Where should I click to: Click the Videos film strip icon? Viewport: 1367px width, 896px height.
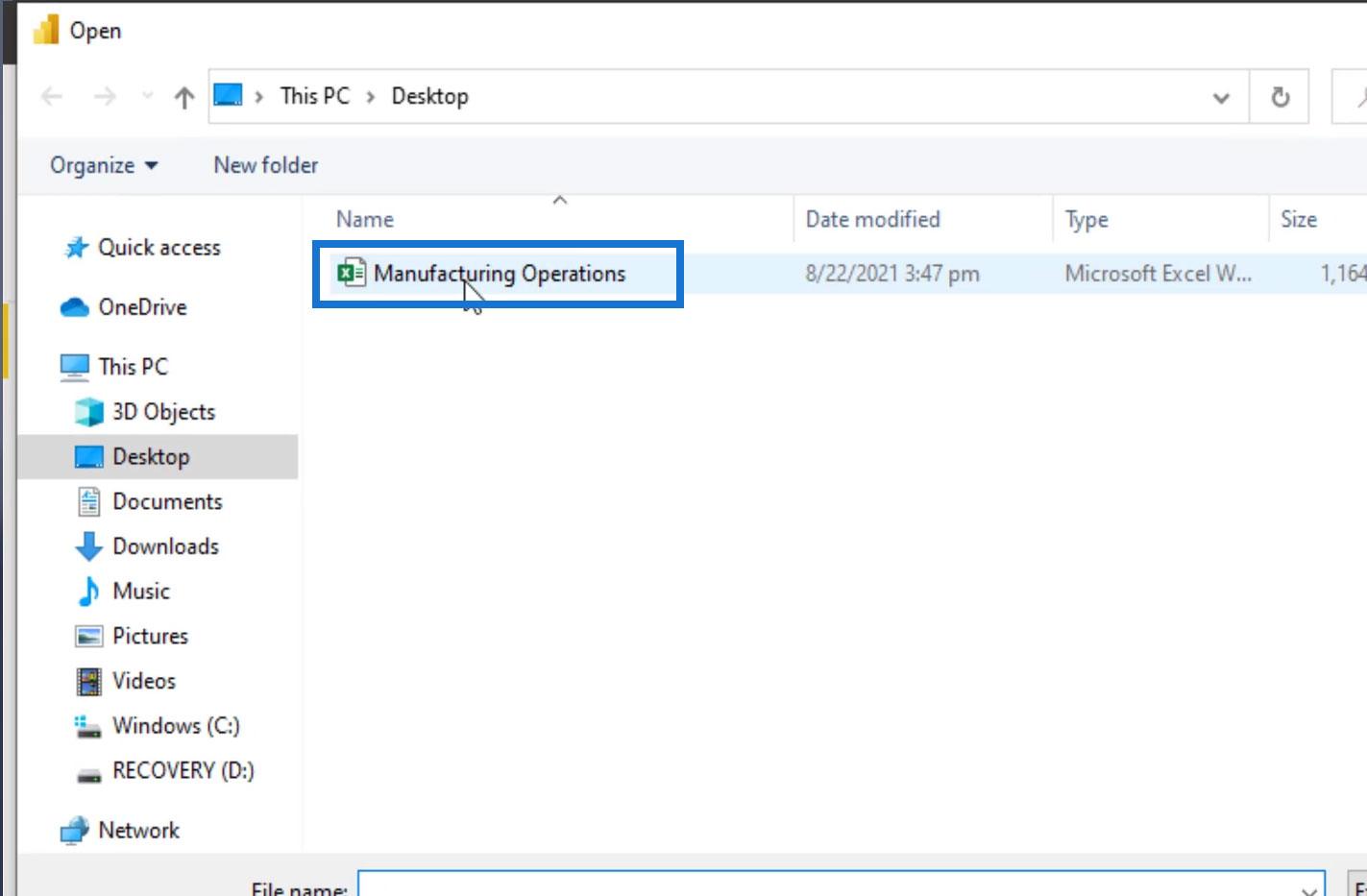[88, 682]
